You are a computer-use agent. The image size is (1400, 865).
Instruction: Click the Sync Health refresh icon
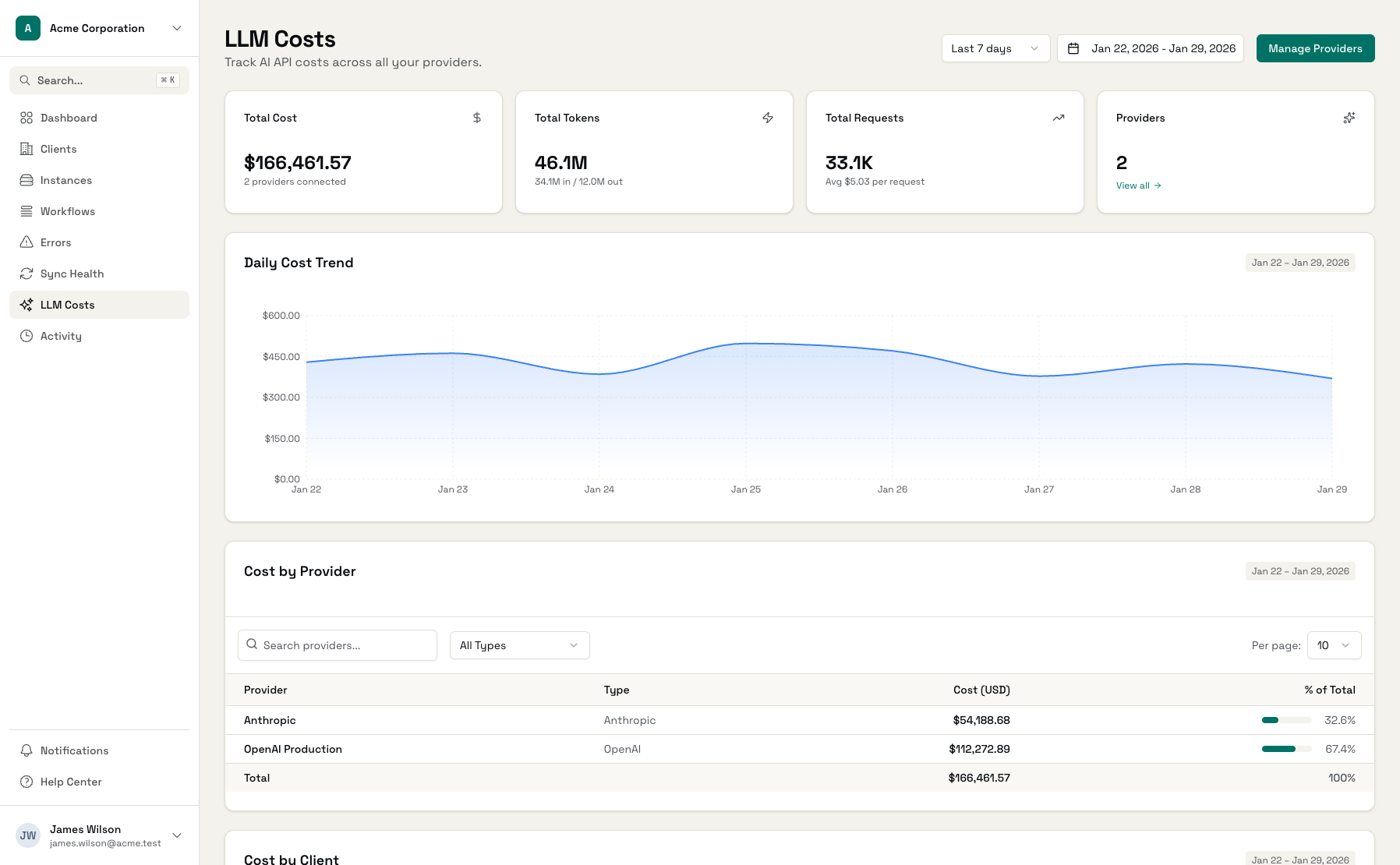click(x=27, y=274)
